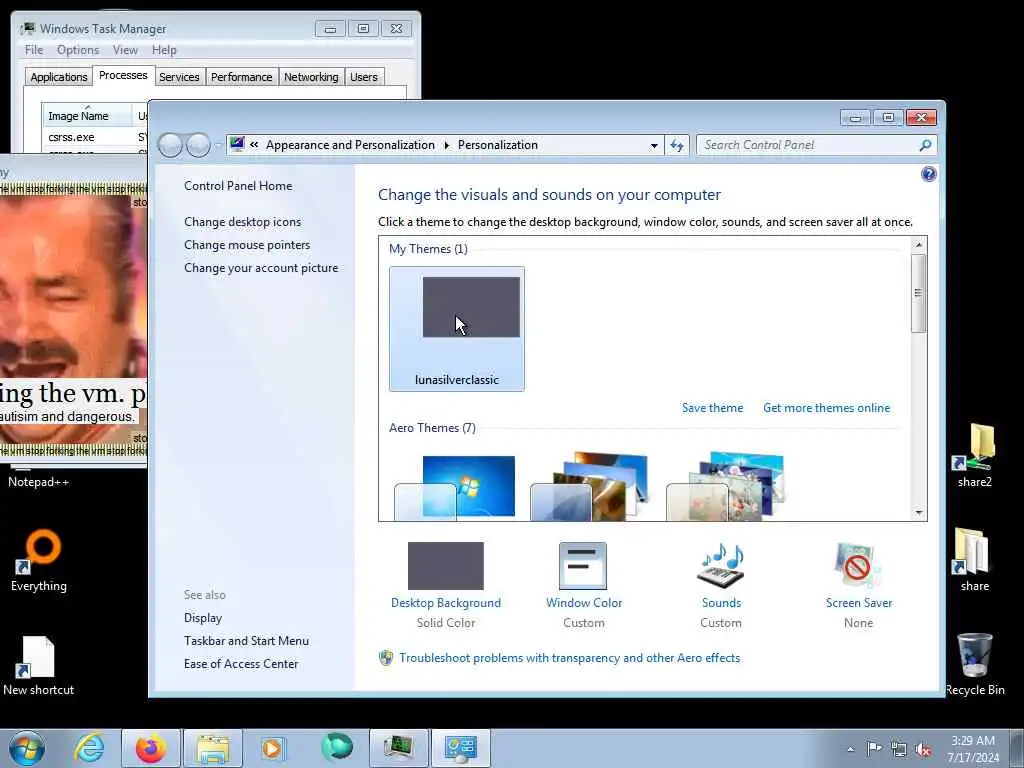Click the Back navigation arrow button
This screenshot has width=1024, height=768.
(170, 145)
